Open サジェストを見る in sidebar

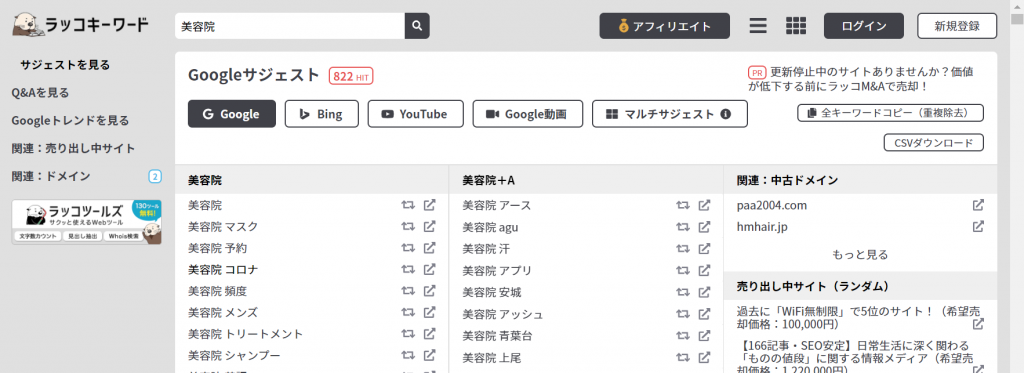(x=65, y=65)
